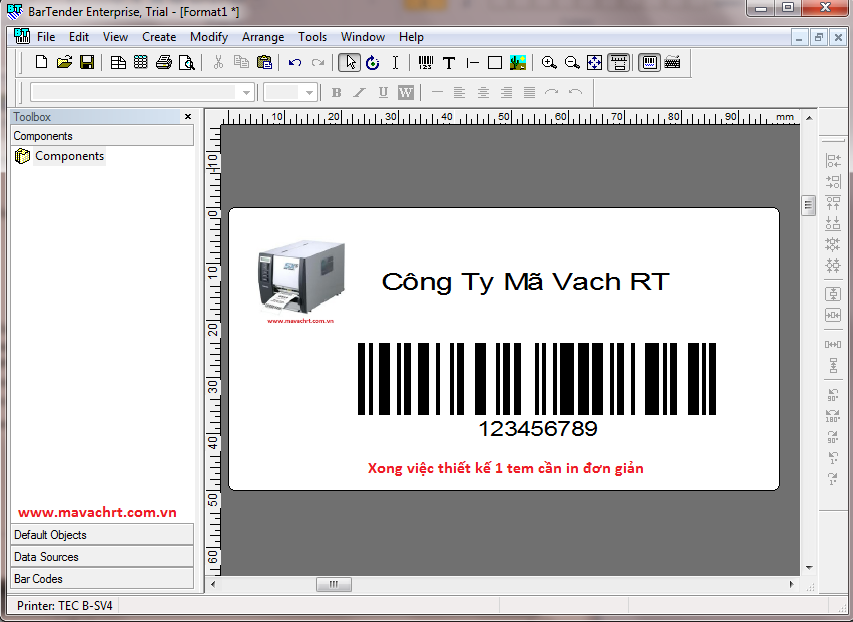
Task: Open the View menu
Action: (115, 37)
